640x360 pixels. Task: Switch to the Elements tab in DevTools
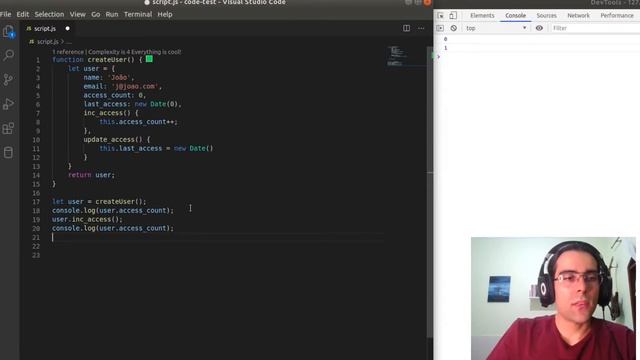tap(482, 16)
